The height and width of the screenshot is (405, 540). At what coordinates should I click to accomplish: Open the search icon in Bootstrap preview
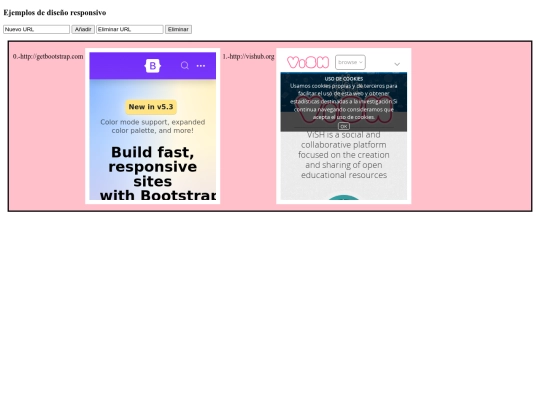185,65
